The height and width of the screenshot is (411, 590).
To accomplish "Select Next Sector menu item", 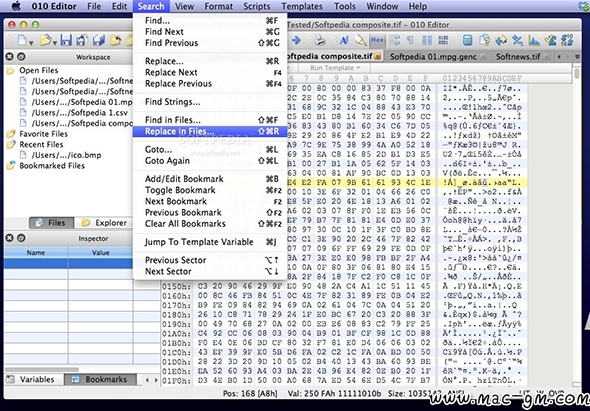I will coord(210,271).
